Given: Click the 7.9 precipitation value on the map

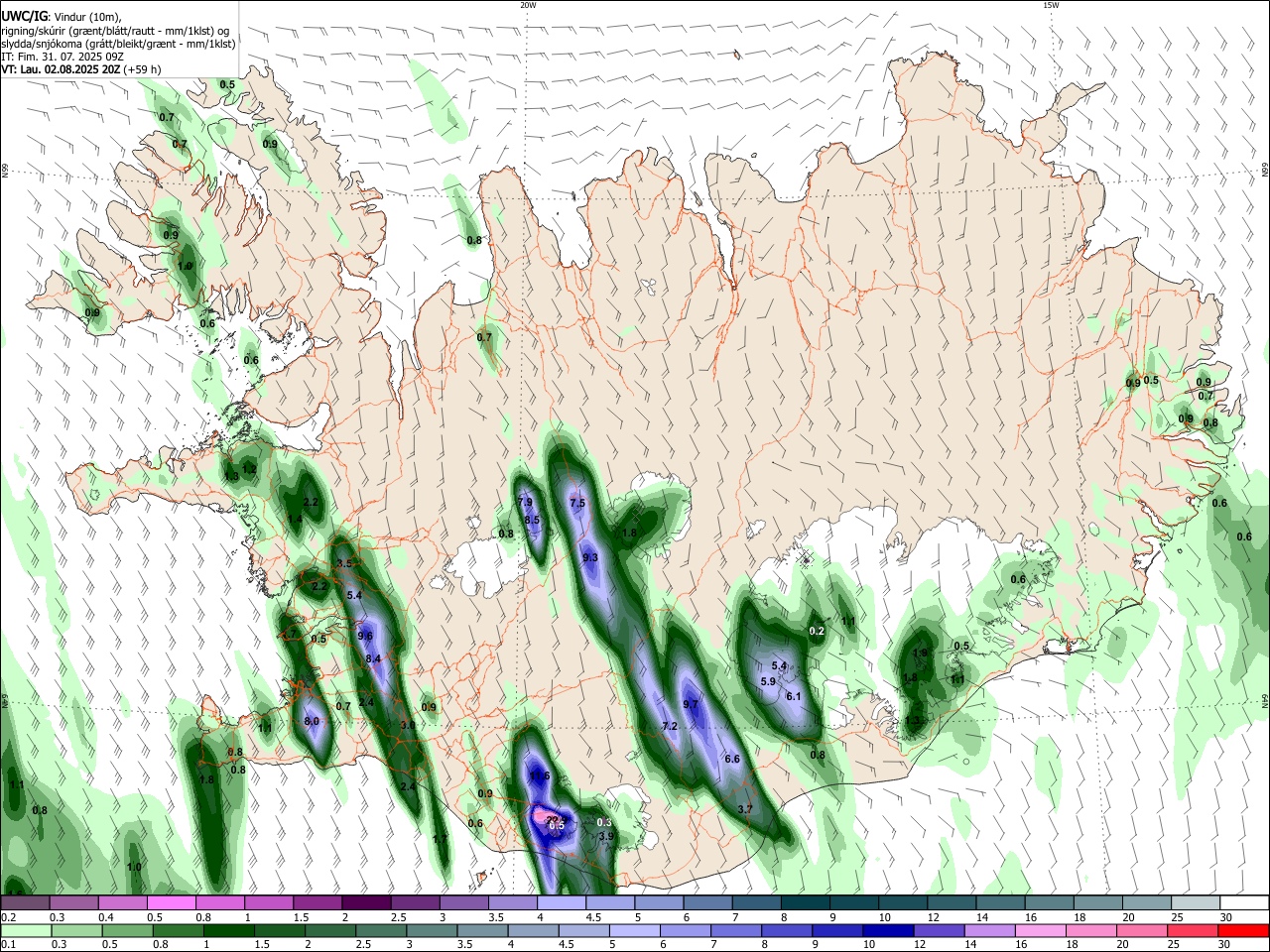Looking at the screenshot, I should coord(526,502).
